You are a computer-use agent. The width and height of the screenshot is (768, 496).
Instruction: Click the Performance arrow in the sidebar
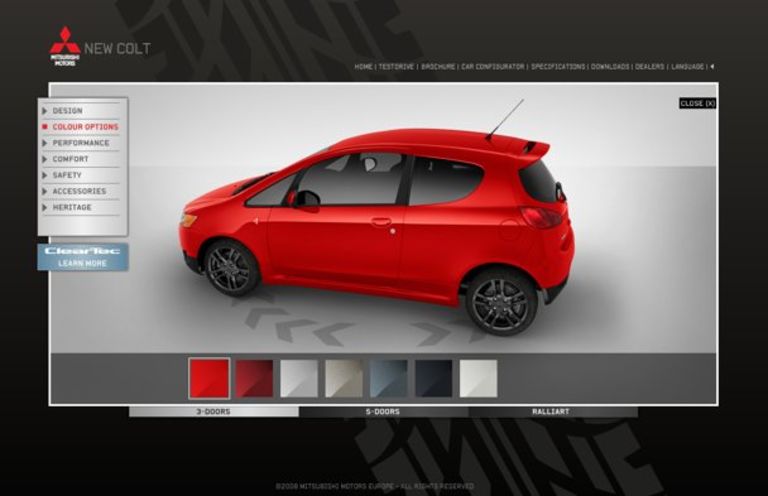(45, 143)
